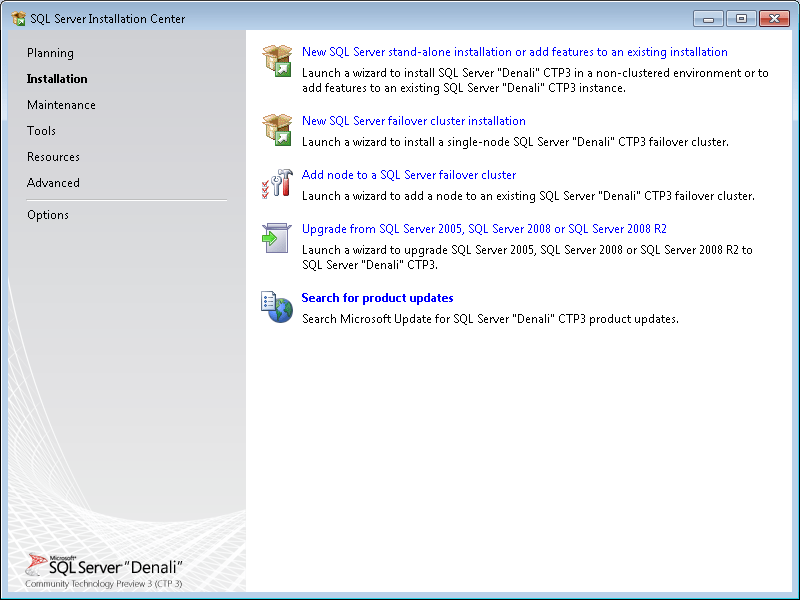Click the description "Launch a wizard to upgrade SQL Server 2005, SQL Server 2008 or SQL Server 2008 R2"

click(x=527, y=257)
